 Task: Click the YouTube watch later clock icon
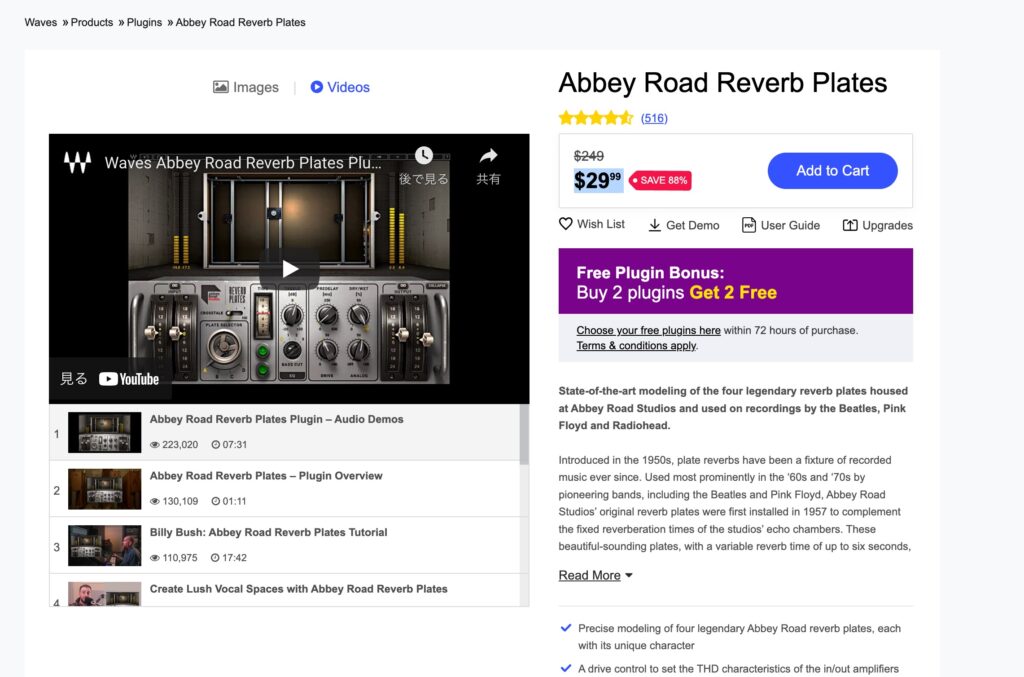click(x=424, y=156)
